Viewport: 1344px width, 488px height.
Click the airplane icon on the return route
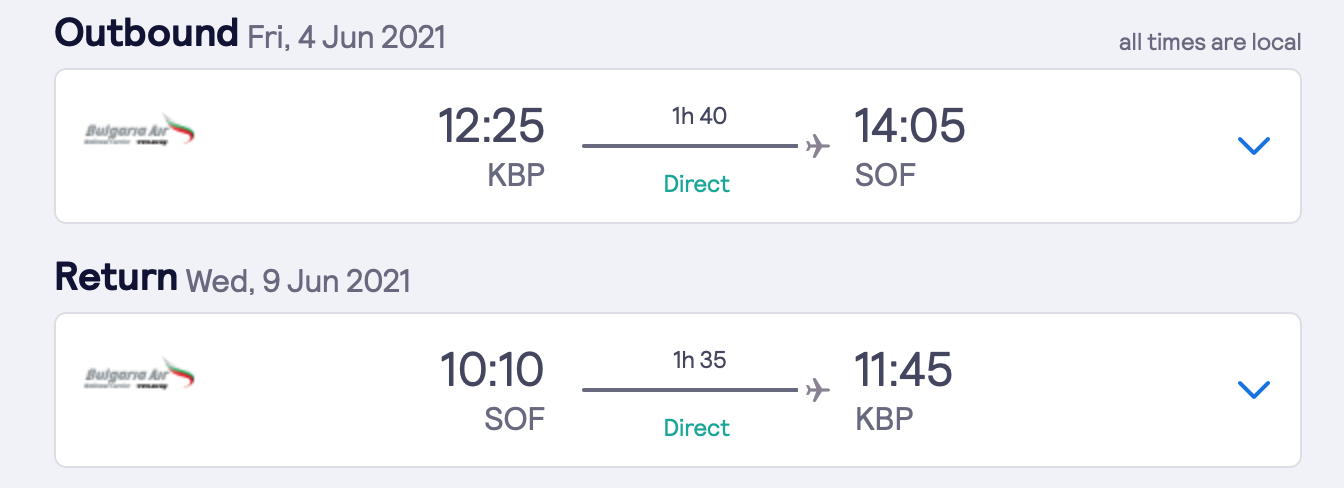tap(817, 389)
